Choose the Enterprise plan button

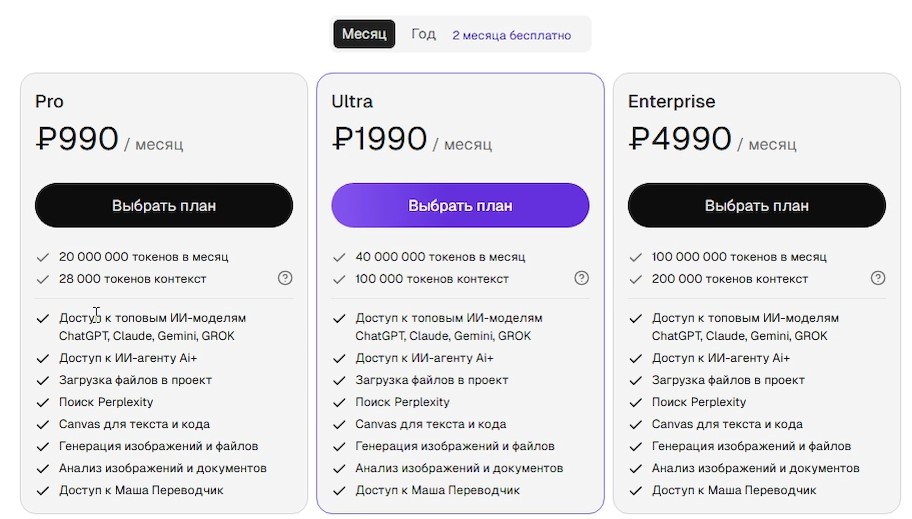[757, 205]
